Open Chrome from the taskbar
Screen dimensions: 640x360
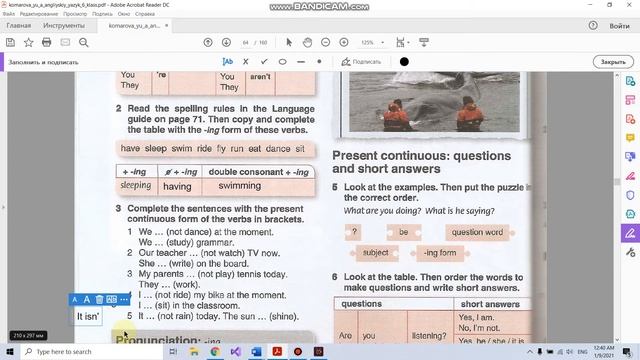(x=215, y=351)
